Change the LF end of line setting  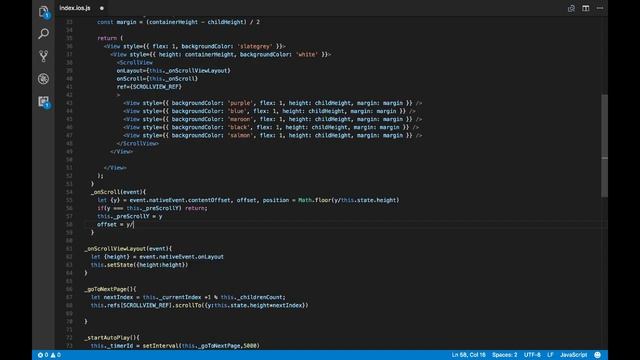click(550, 355)
